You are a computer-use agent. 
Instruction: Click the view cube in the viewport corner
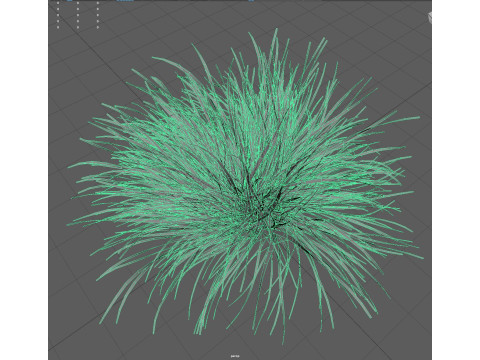[429, 17]
